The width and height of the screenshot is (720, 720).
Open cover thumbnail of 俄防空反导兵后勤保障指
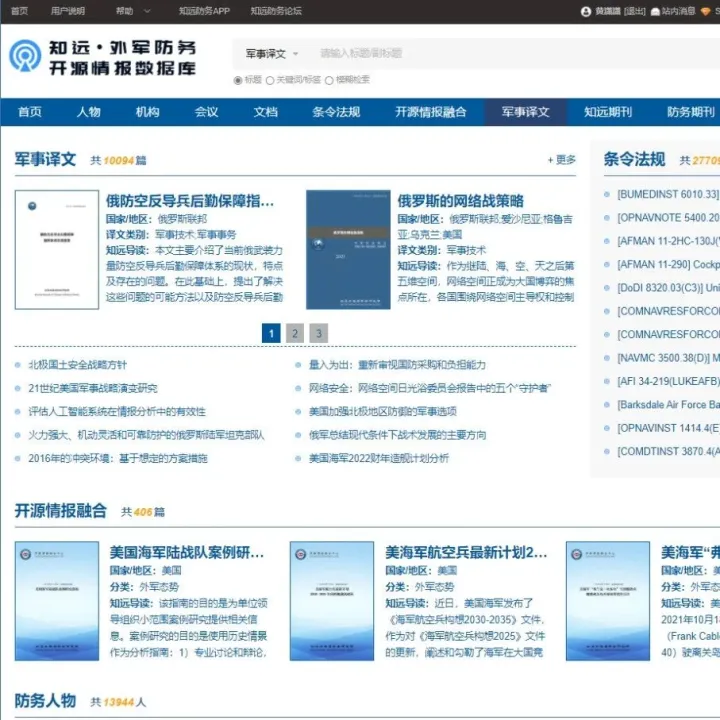pyautogui.click(x=57, y=250)
